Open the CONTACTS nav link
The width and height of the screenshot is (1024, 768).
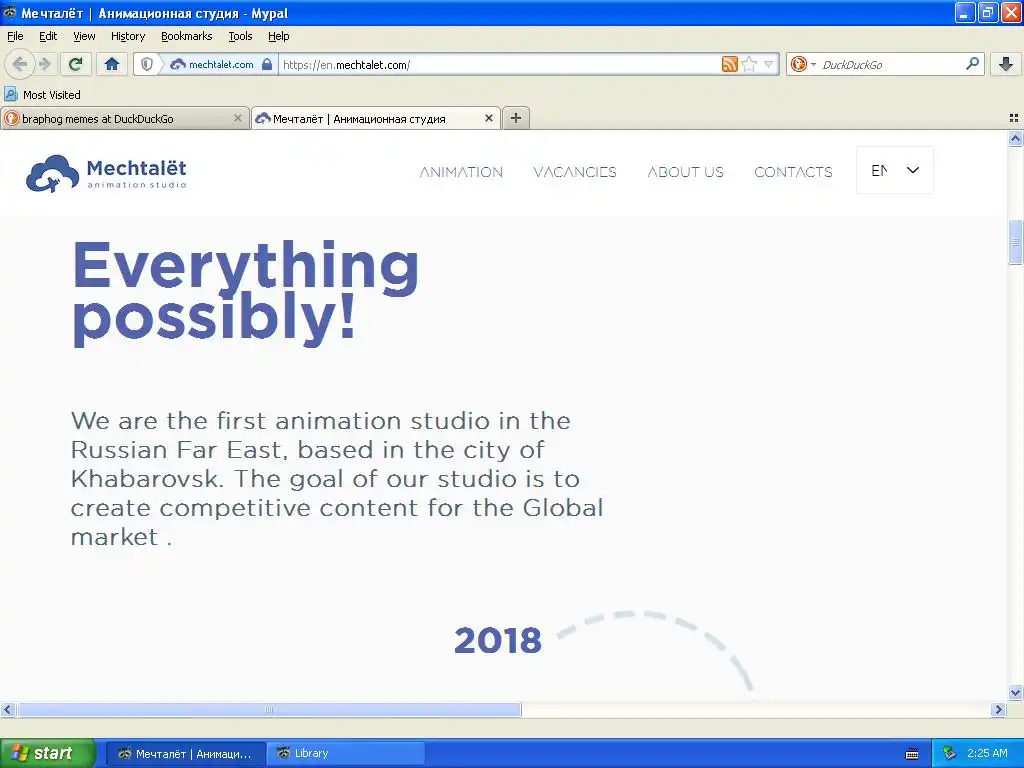pyautogui.click(x=793, y=172)
